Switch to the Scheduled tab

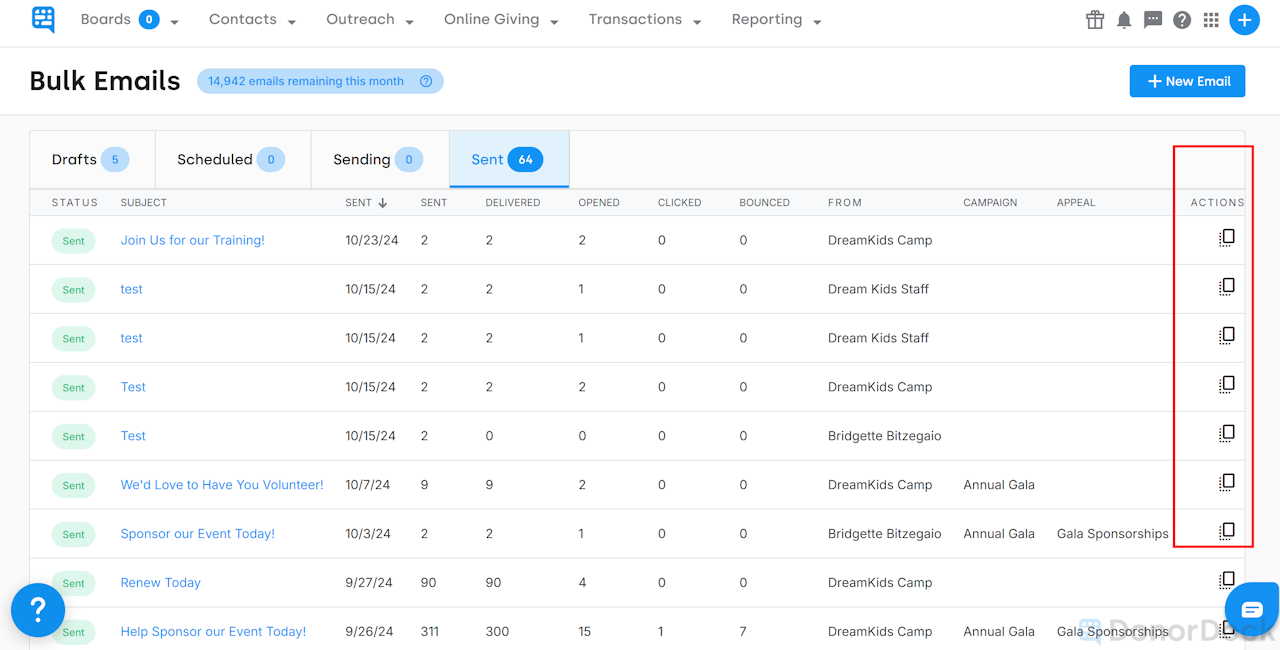[233, 159]
